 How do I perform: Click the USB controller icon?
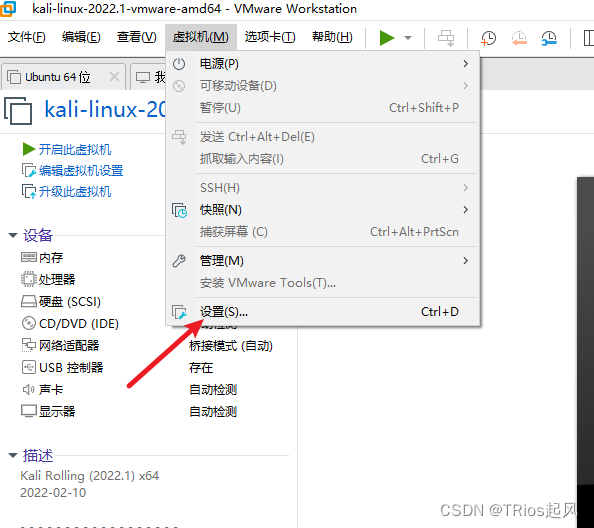pos(29,367)
